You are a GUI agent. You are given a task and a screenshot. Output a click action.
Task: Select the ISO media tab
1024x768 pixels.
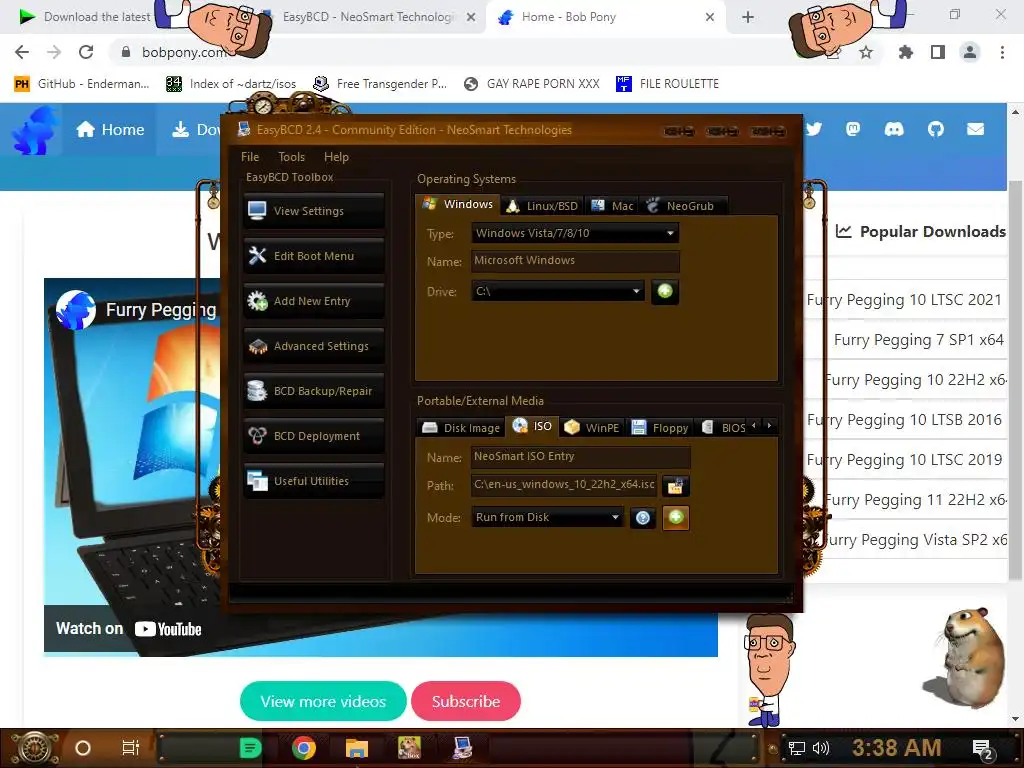pyautogui.click(x=532, y=426)
